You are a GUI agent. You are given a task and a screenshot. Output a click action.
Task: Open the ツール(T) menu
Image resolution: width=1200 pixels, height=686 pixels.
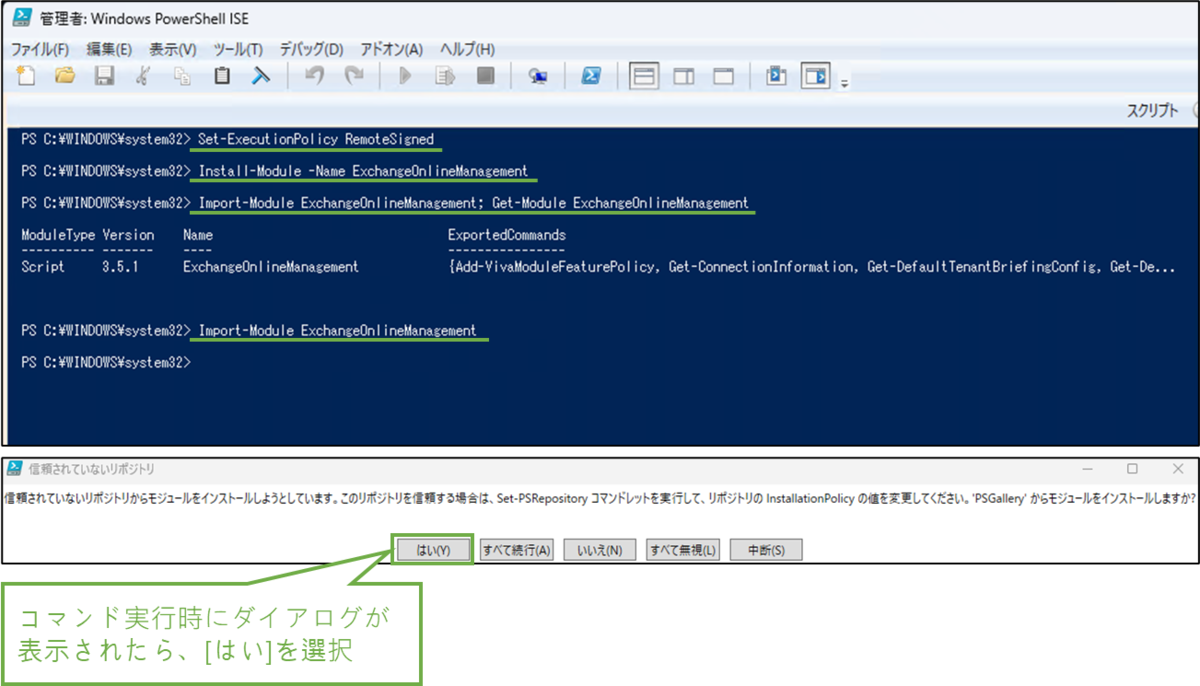pyautogui.click(x=238, y=49)
